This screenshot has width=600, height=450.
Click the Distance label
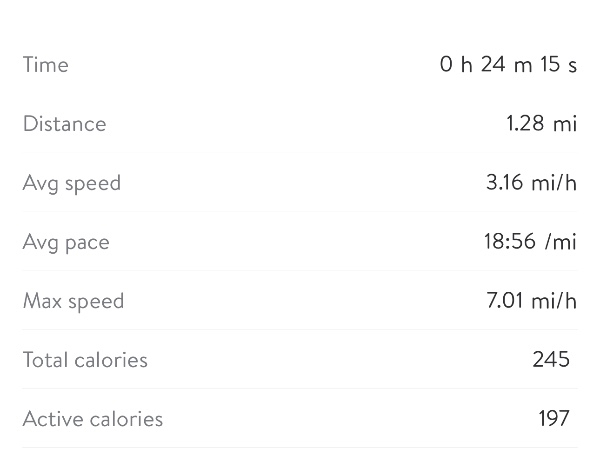(64, 124)
